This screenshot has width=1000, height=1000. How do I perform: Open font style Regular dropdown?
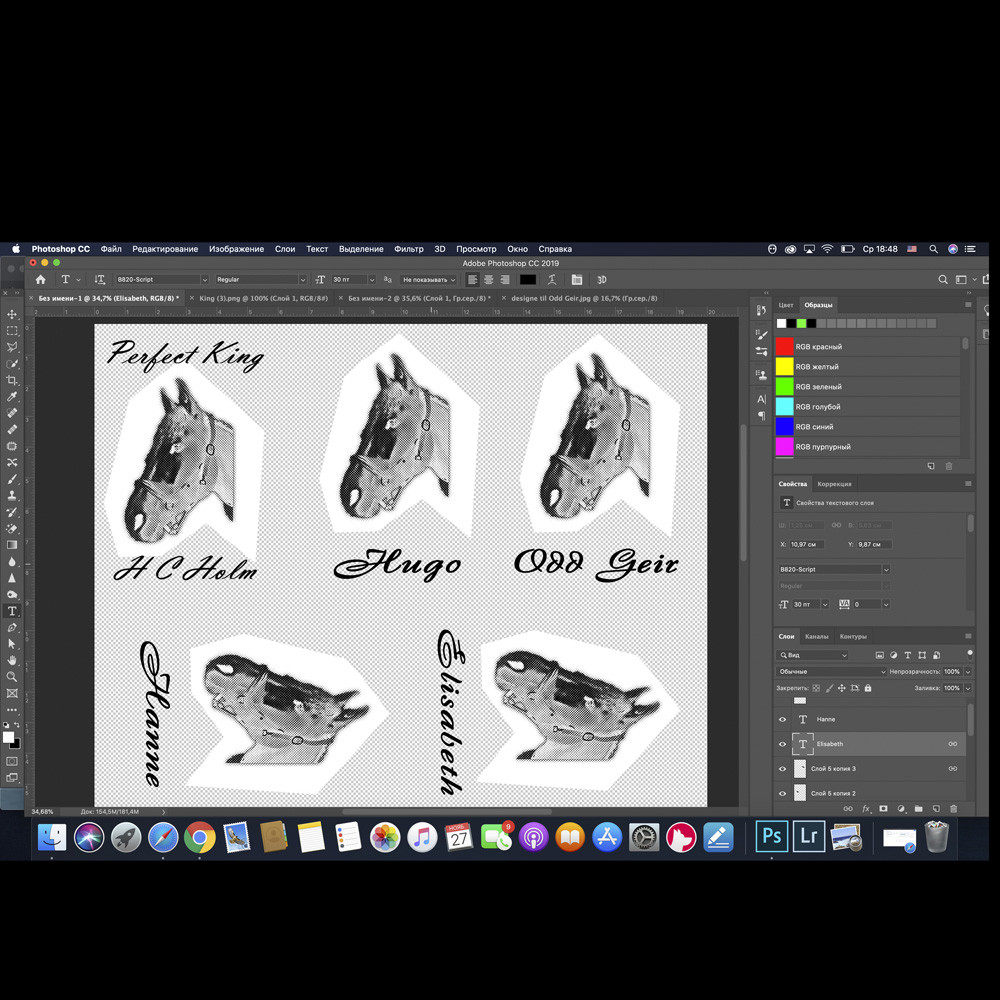[x=302, y=279]
